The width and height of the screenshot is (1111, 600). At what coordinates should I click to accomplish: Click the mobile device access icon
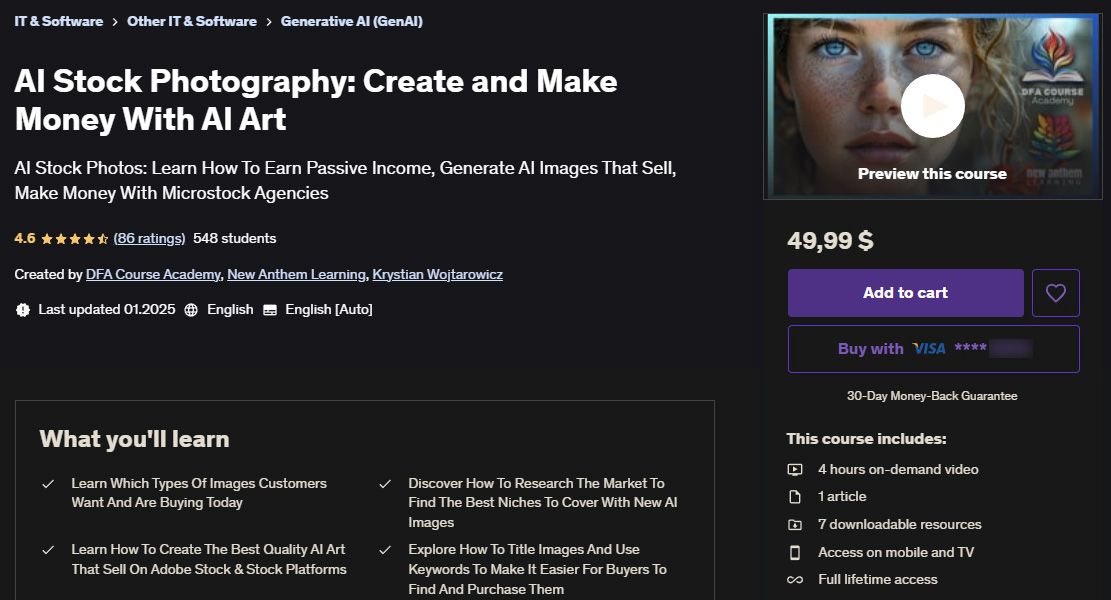(795, 553)
